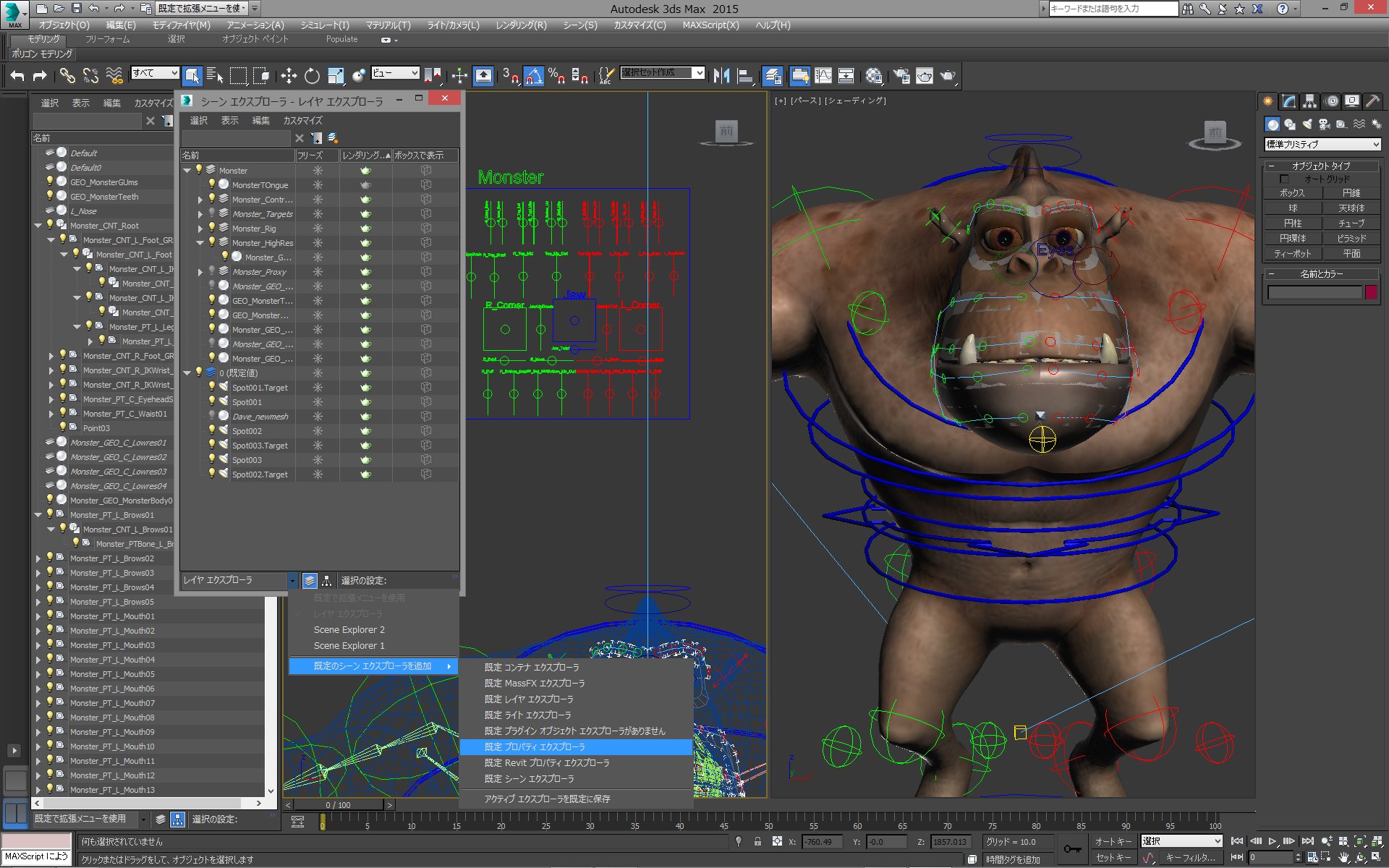
Task: Activate Angle Snap toggle
Action: pos(533,75)
